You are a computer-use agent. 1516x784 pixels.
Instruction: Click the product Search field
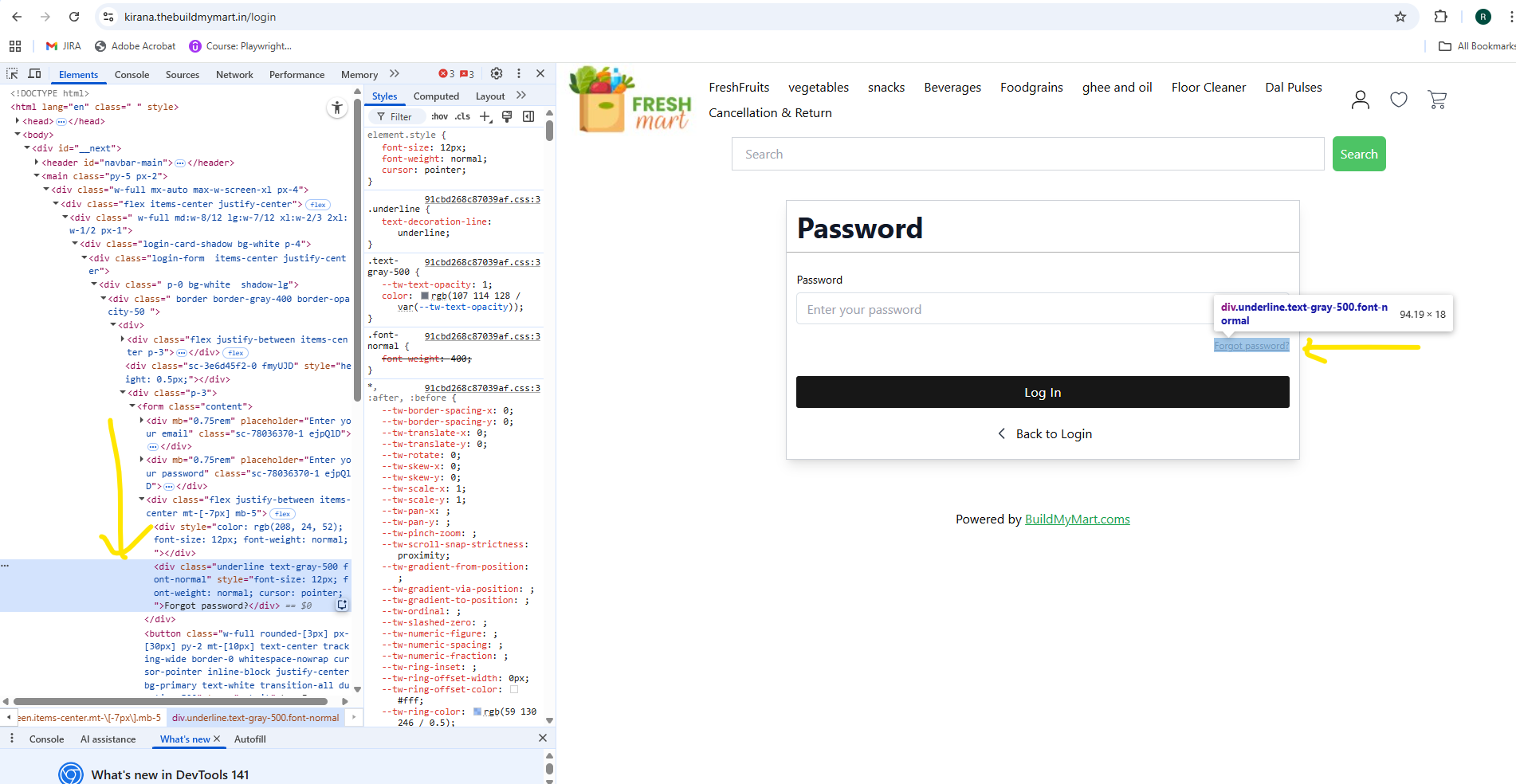click(x=1028, y=154)
